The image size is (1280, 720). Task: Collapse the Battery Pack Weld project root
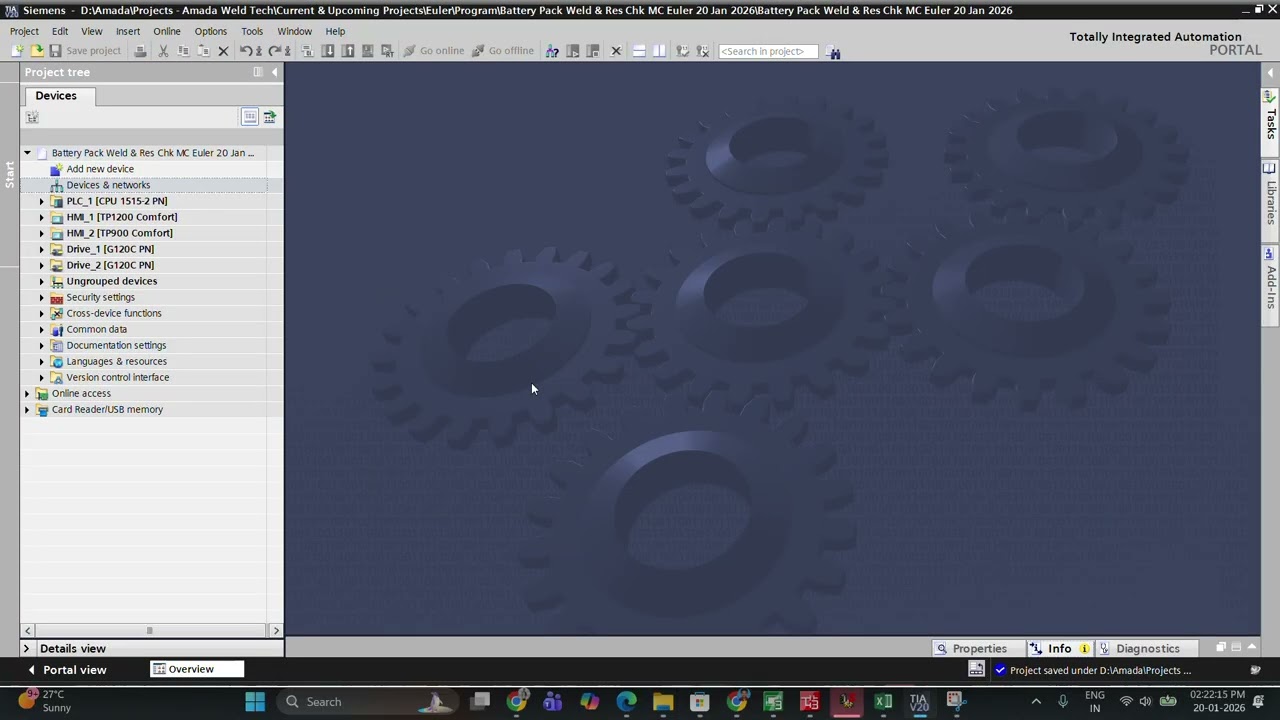28,153
